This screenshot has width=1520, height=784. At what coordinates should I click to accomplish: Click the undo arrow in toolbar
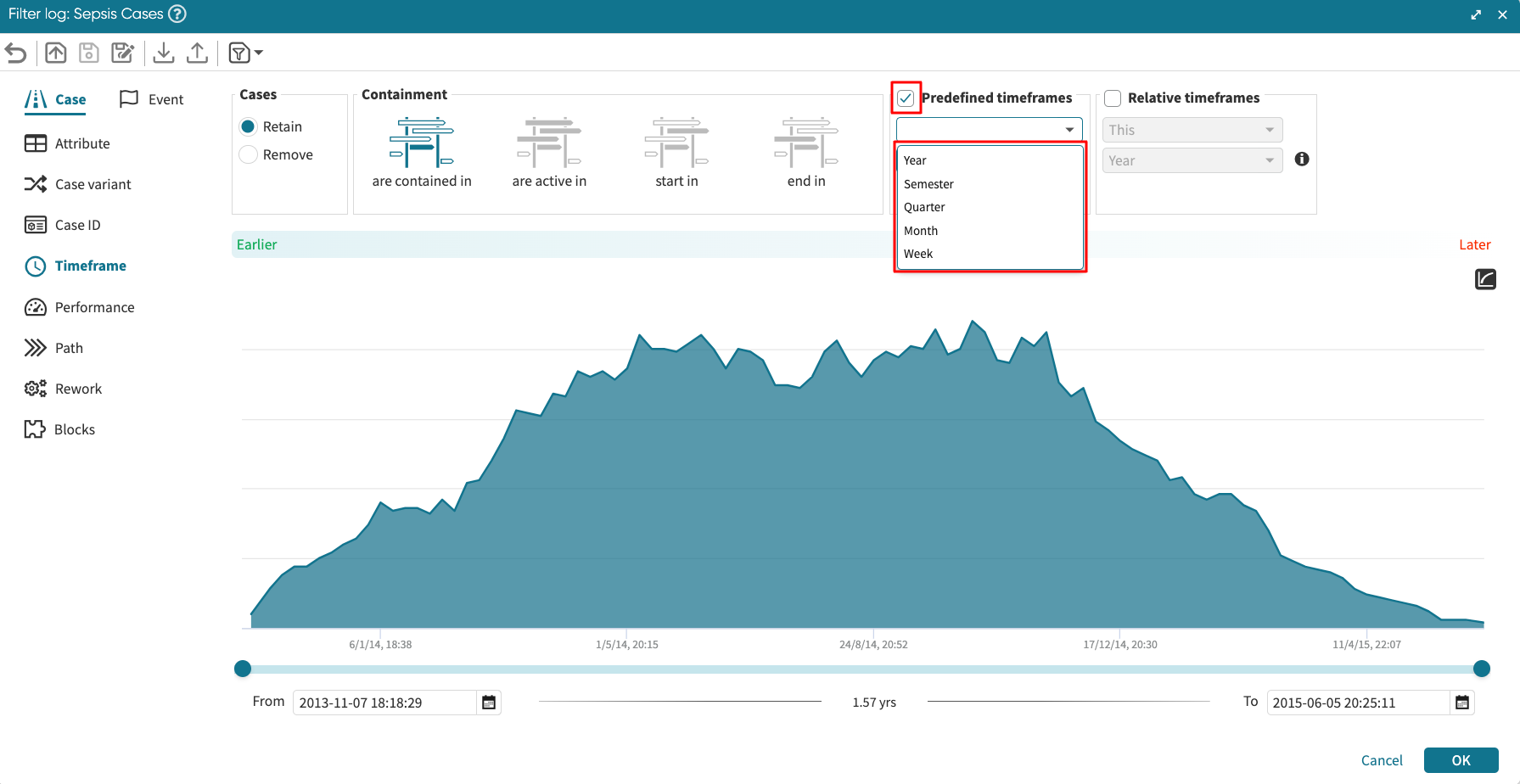pyautogui.click(x=16, y=53)
